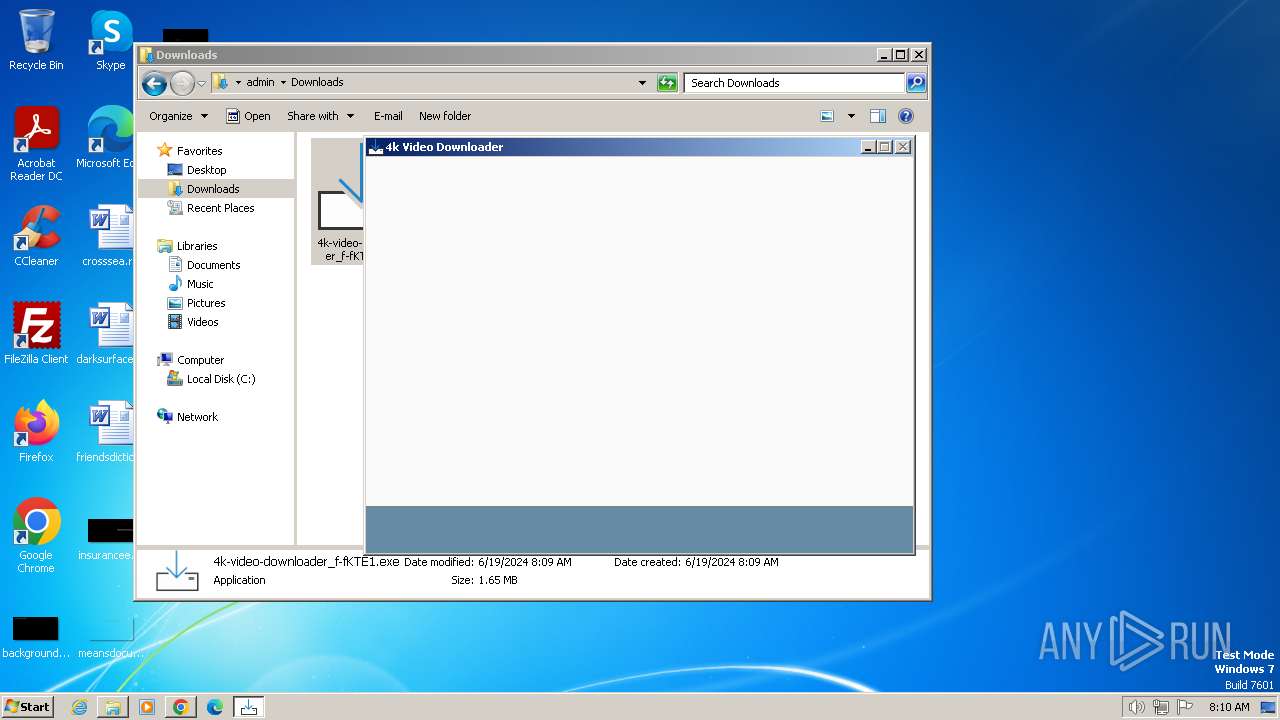Click the search magnifier button
1280x720 pixels.
[x=915, y=83]
